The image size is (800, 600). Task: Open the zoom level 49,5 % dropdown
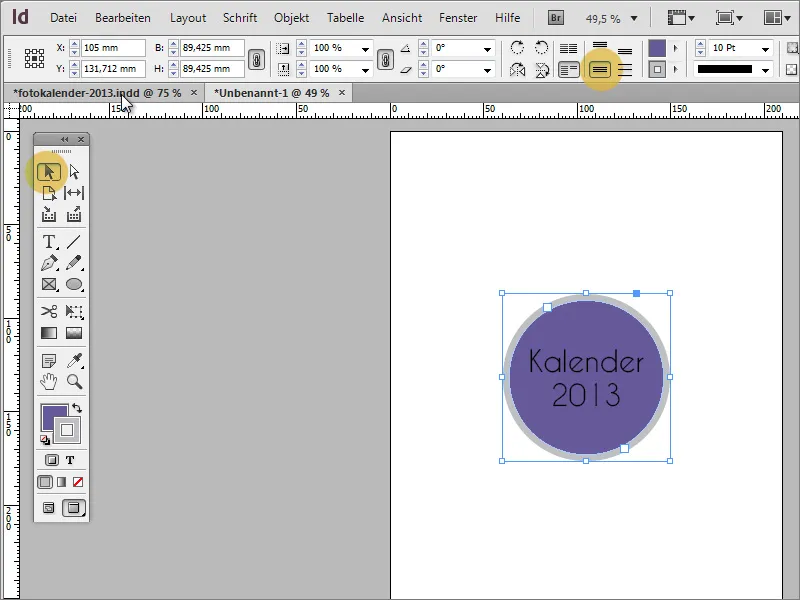[634, 19]
